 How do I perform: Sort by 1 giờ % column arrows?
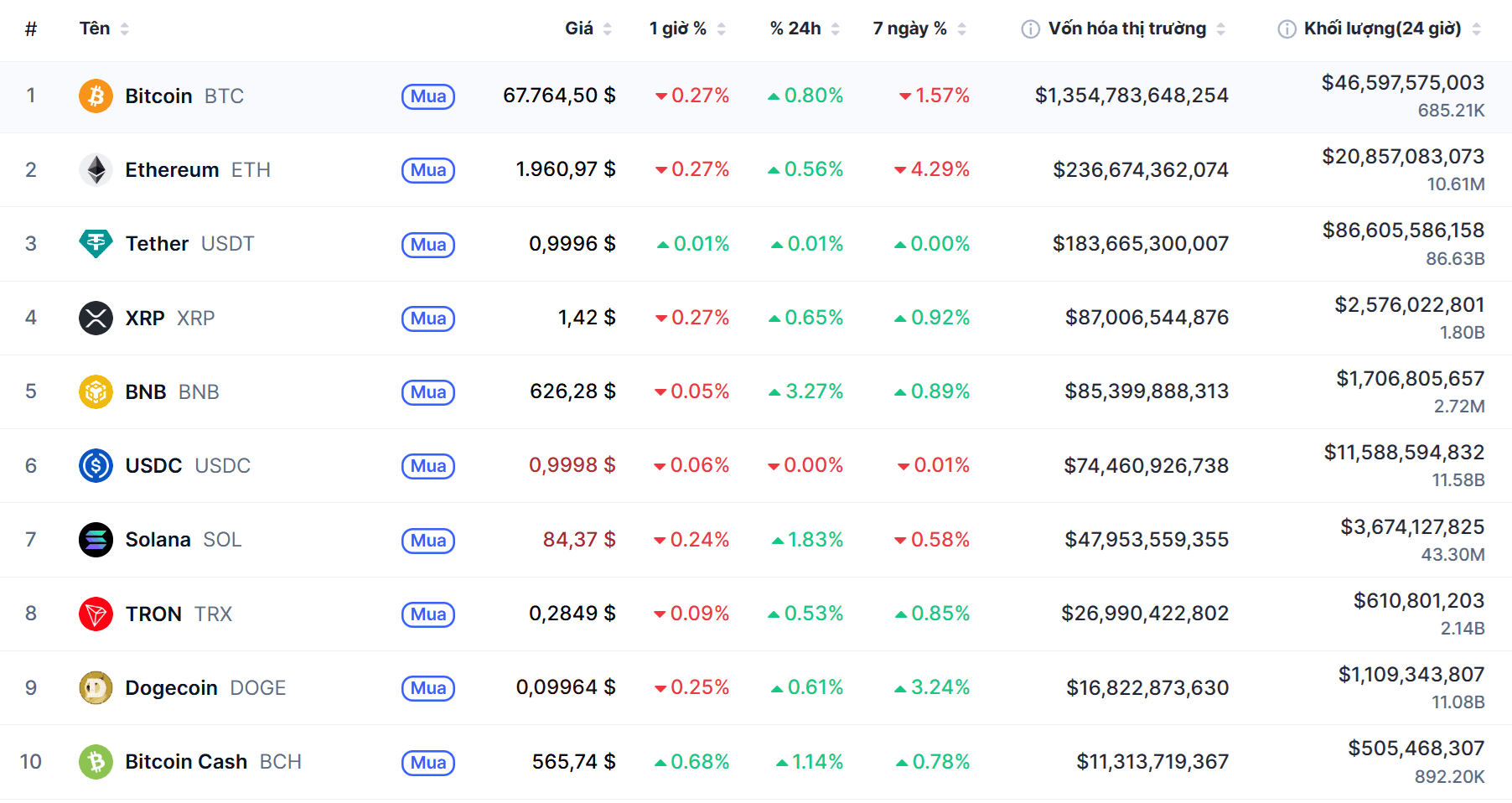click(x=721, y=29)
